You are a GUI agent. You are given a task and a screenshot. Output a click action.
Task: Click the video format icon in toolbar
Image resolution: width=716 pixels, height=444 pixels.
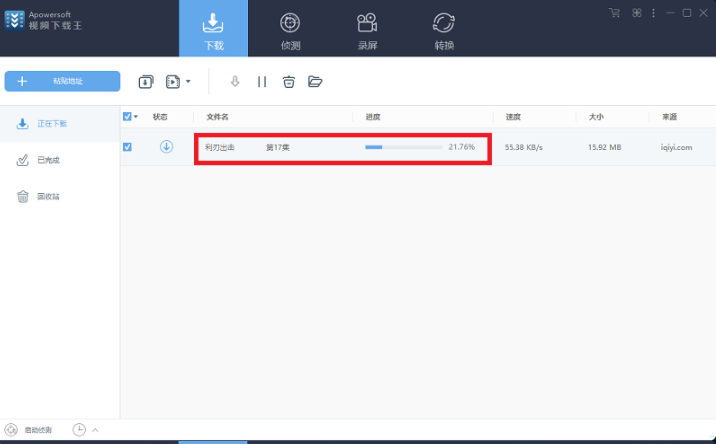(173, 82)
